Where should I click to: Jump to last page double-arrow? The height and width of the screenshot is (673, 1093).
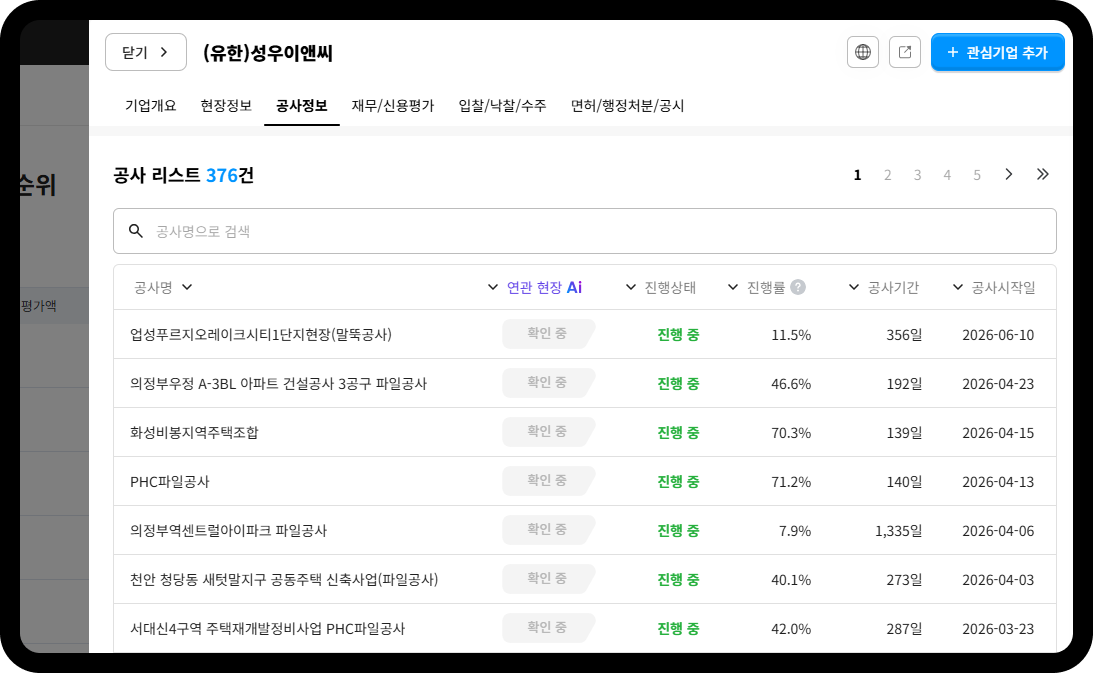(1043, 174)
